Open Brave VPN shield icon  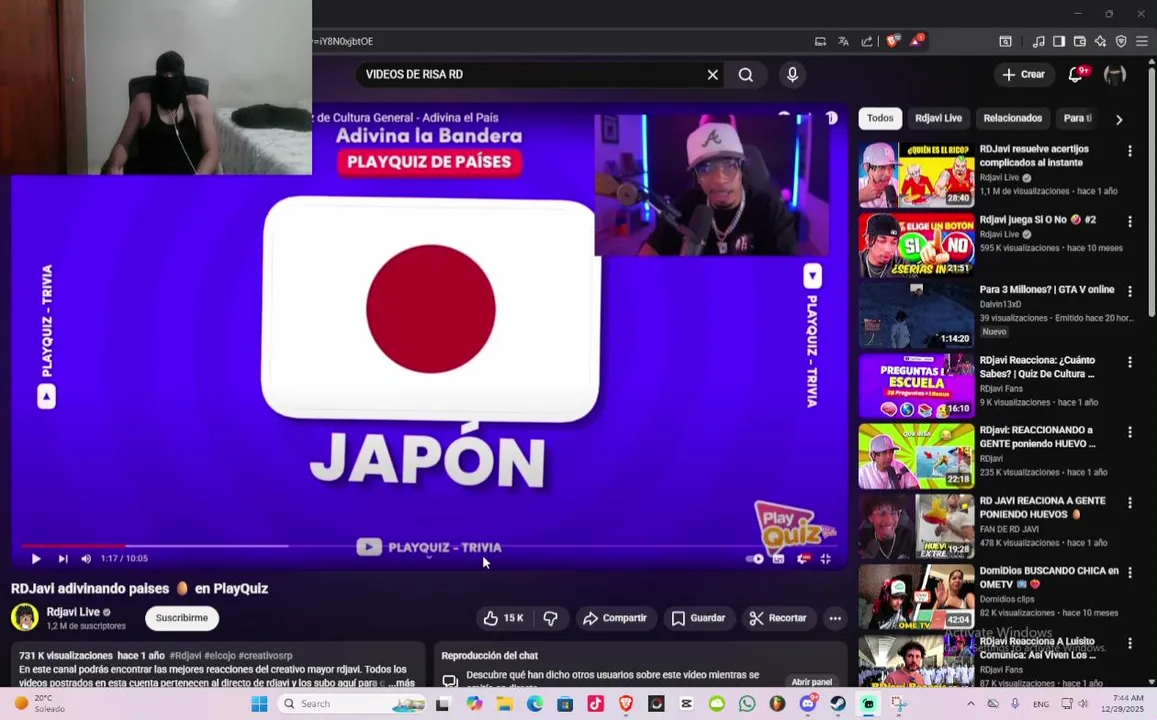coord(1121,41)
